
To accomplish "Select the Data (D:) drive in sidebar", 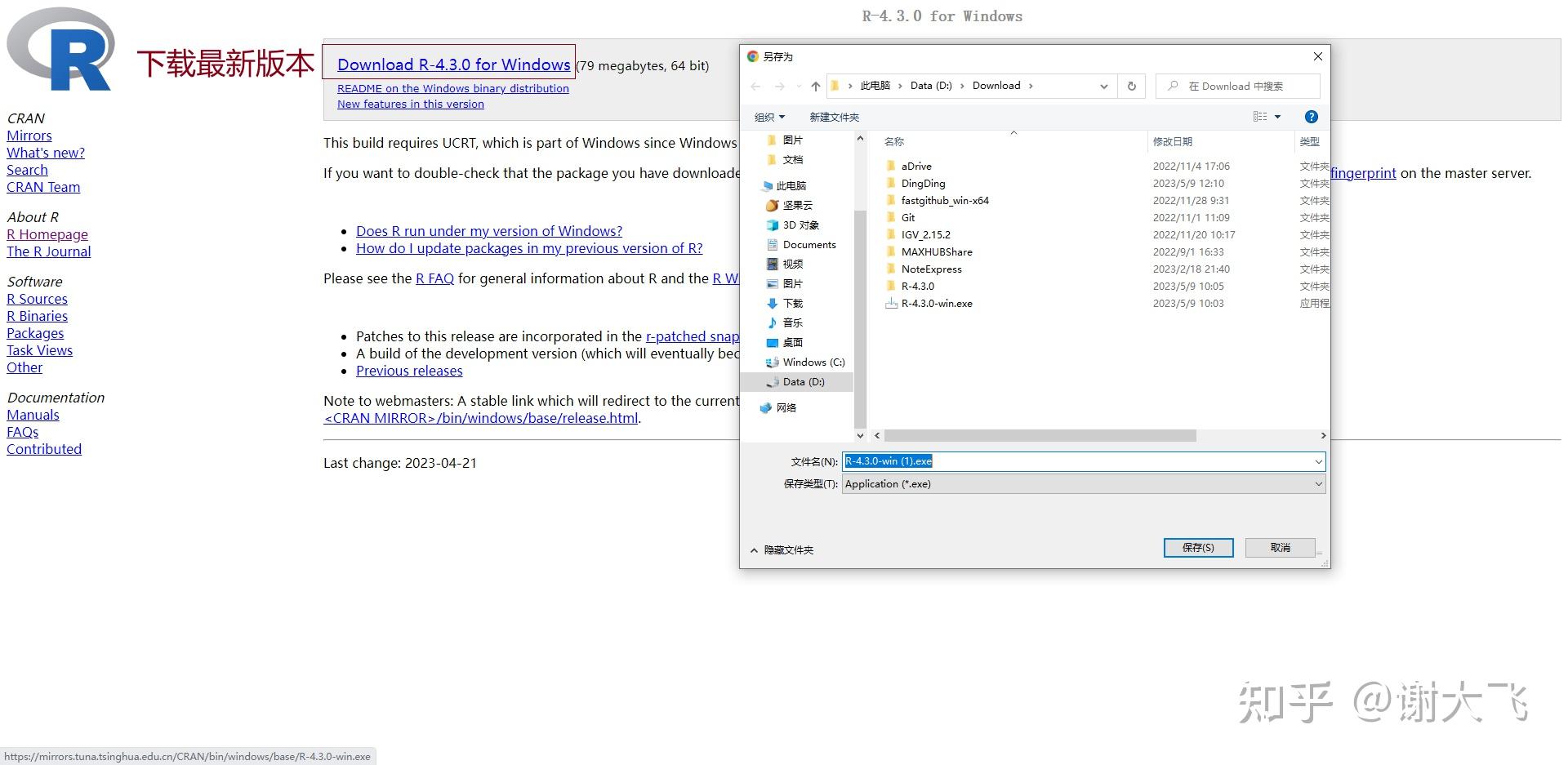I will [x=802, y=381].
